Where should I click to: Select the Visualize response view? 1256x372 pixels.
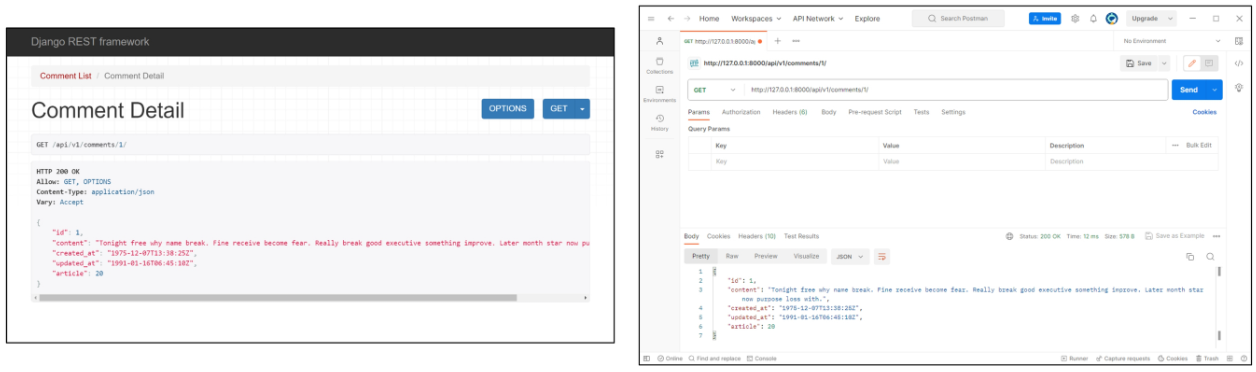806,257
